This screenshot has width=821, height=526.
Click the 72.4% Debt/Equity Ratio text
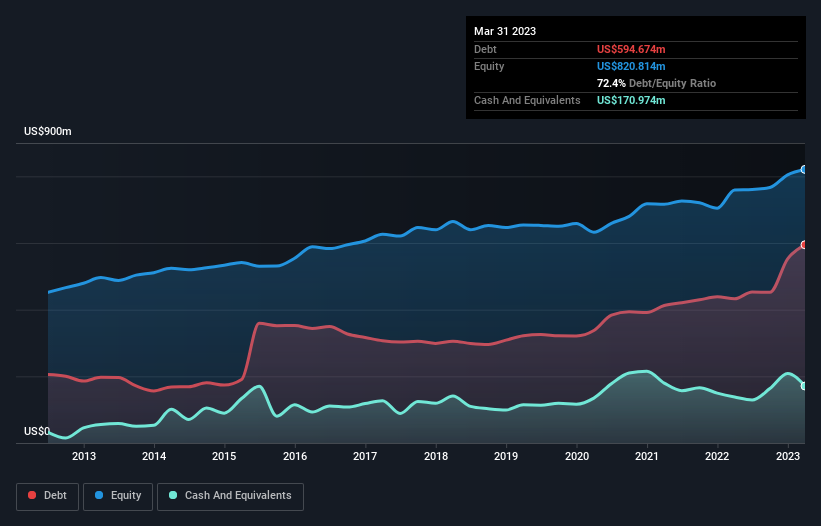(656, 83)
